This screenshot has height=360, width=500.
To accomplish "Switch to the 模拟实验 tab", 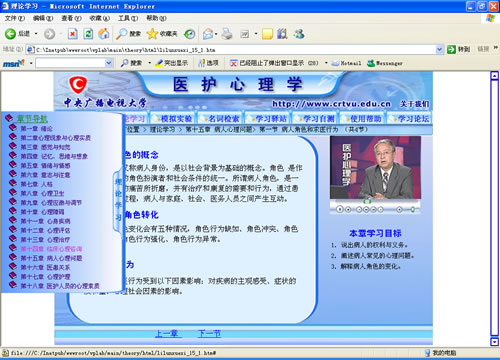I will 173,119.
